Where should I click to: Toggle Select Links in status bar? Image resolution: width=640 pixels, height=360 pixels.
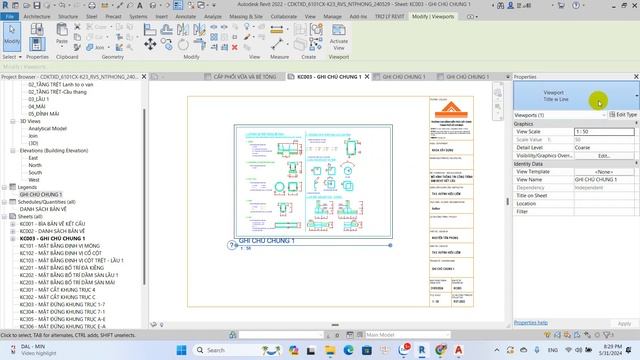point(547,335)
